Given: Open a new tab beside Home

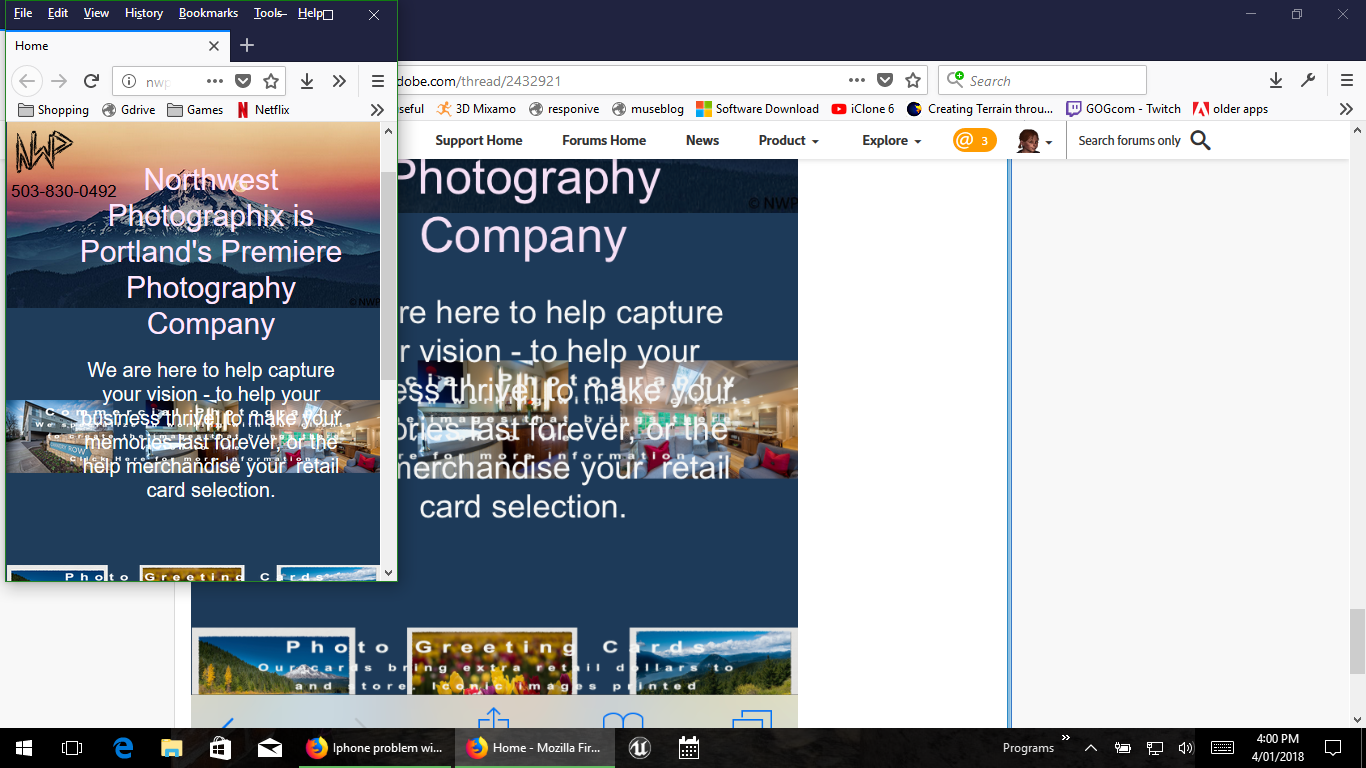Looking at the screenshot, I should point(247,45).
